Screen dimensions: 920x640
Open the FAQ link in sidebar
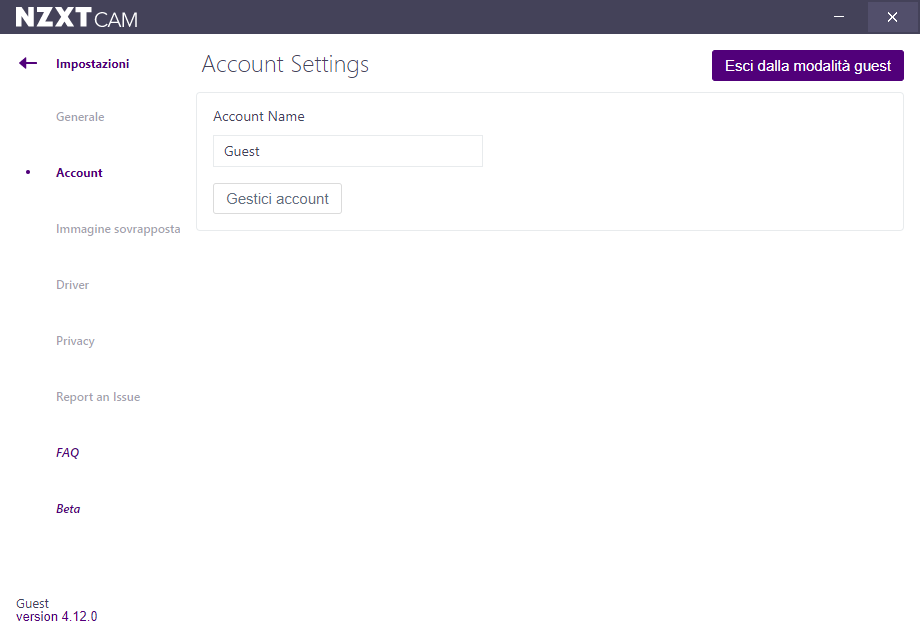pos(67,453)
